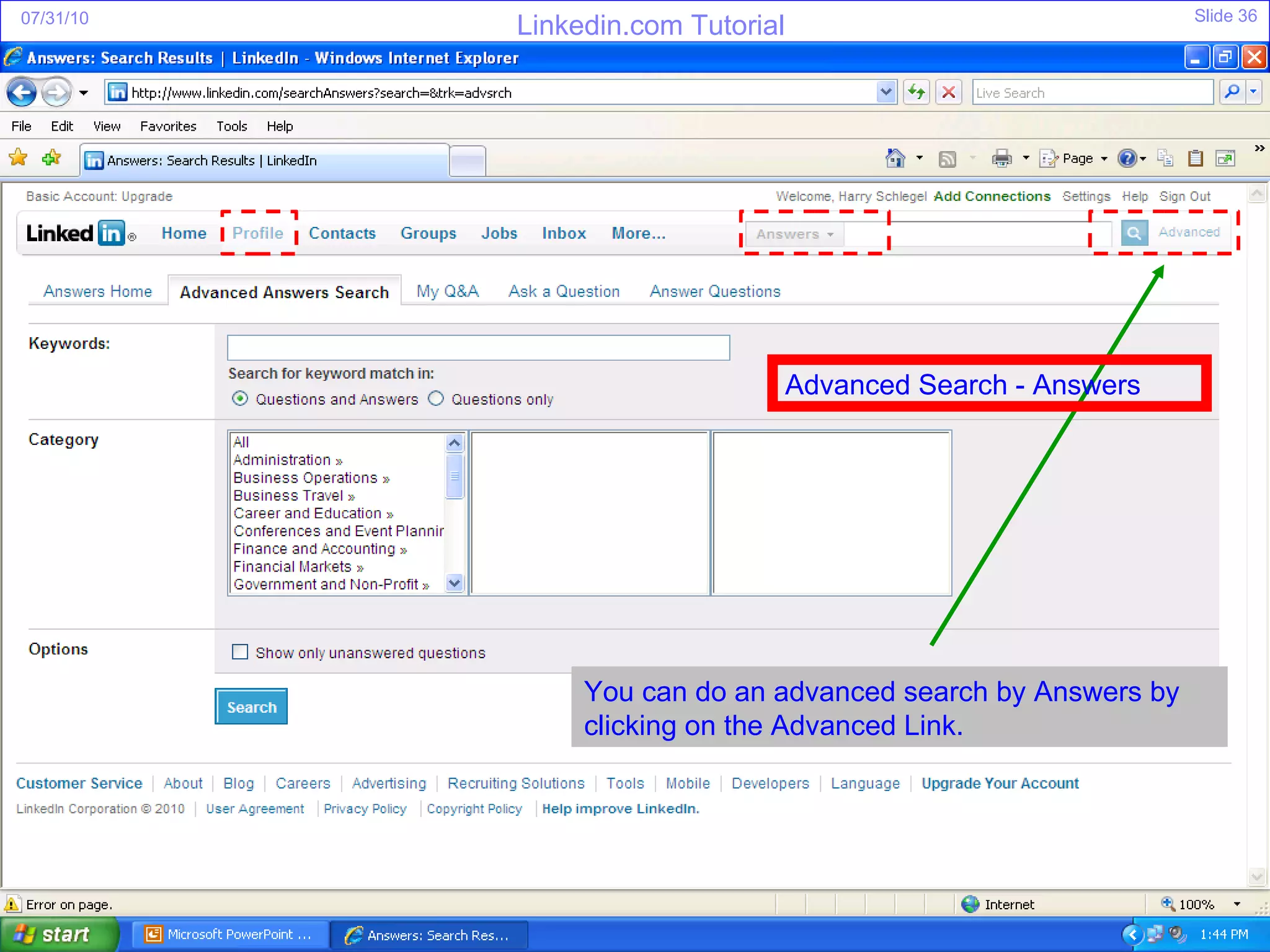Click the LinkedIn search magnifier button
This screenshot has height=952, width=1270.
1134,233
